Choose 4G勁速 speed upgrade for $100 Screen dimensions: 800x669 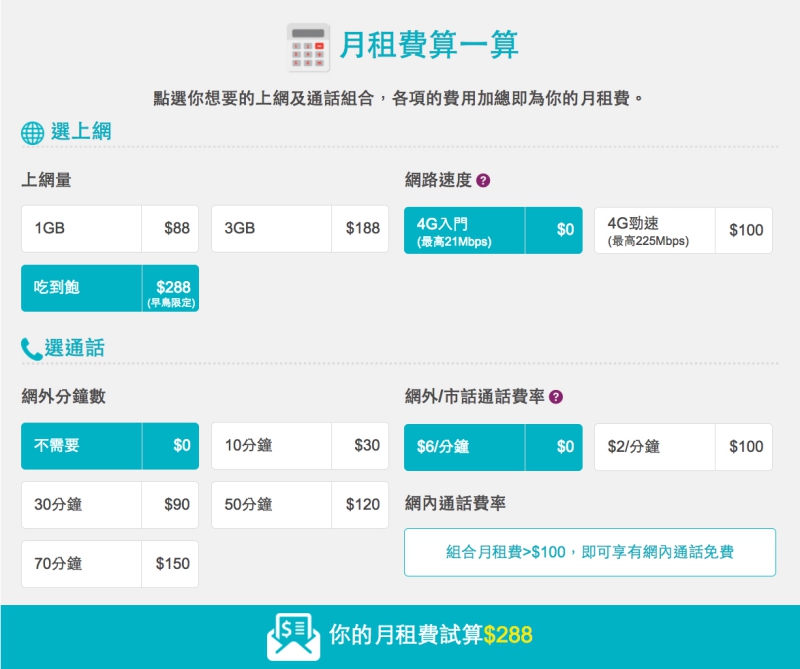(x=683, y=230)
